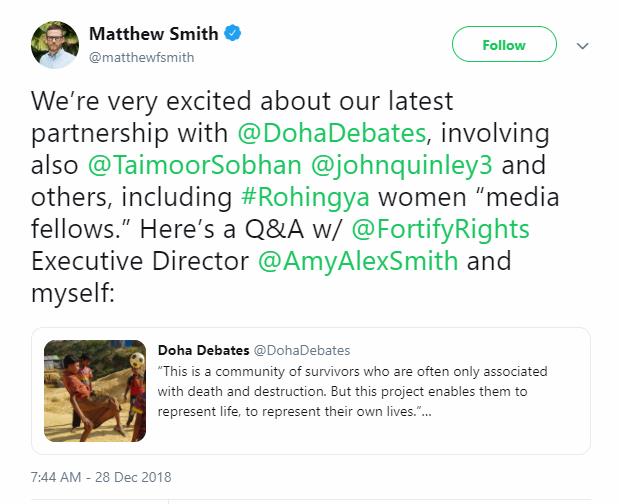This screenshot has width=619, height=504.
Task: Click Matthew Smith's profile avatar
Action: pyautogui.click(x=53, y=46)
